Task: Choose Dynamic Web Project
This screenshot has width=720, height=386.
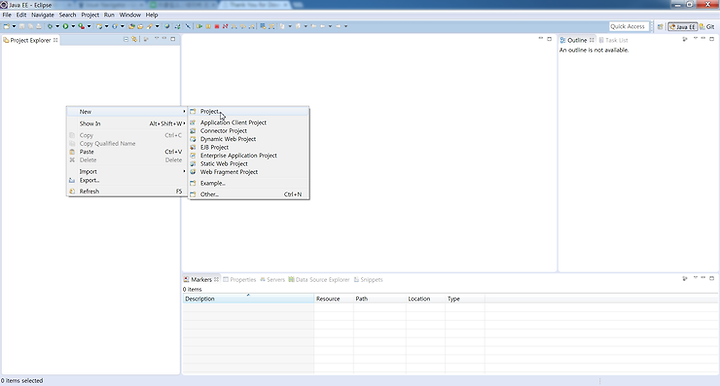Action: point(248,139)
